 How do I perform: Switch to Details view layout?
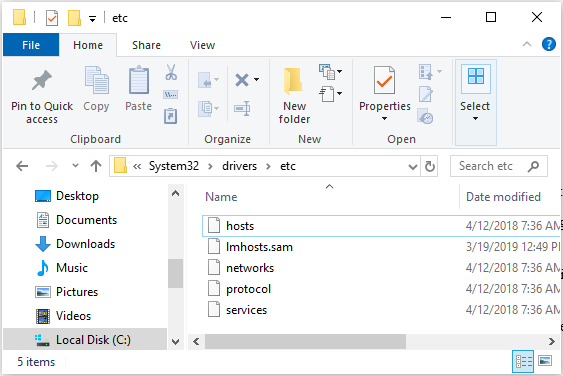coord(523,361)
